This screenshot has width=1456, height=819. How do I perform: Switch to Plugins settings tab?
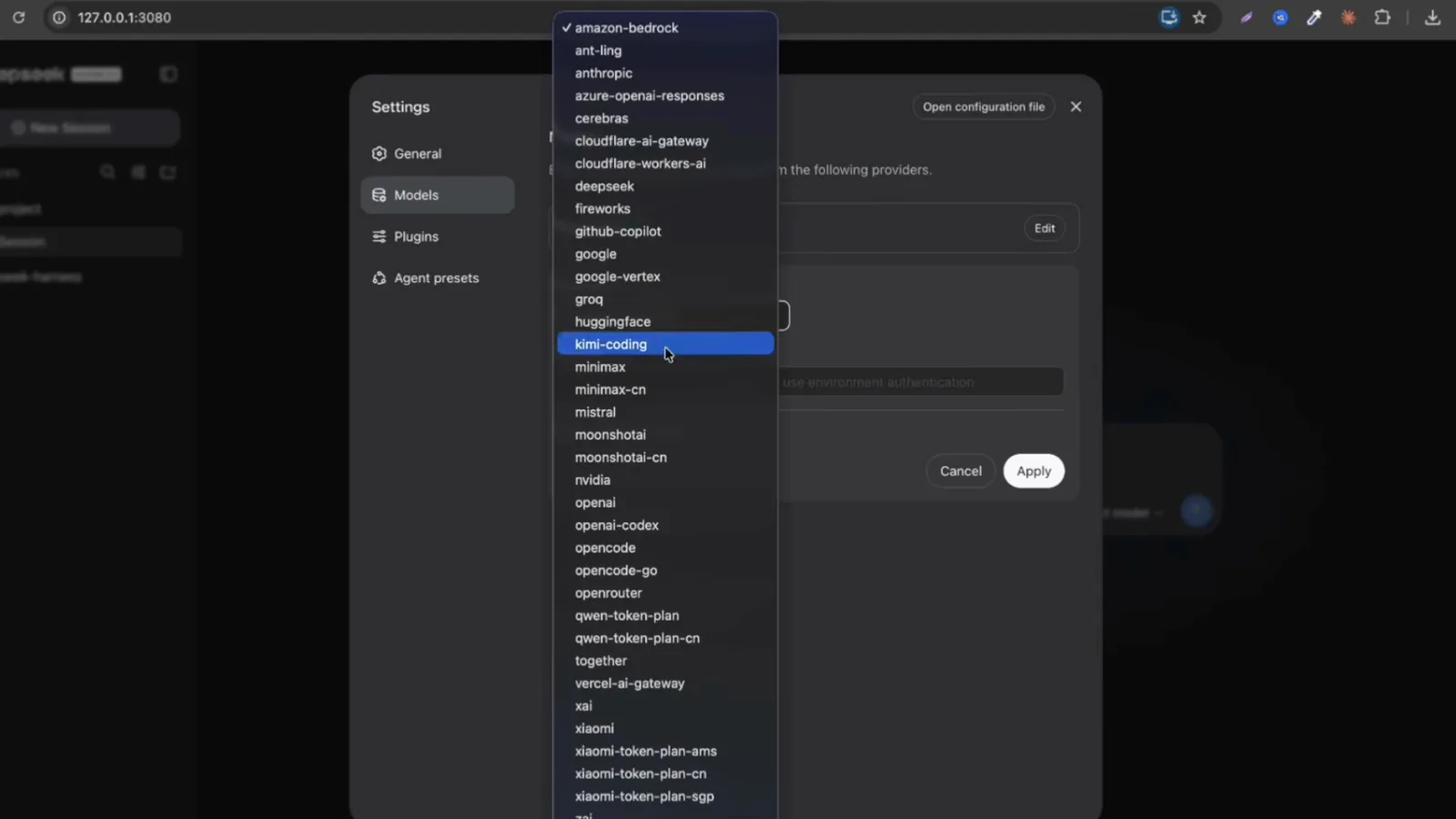point(438,237)
